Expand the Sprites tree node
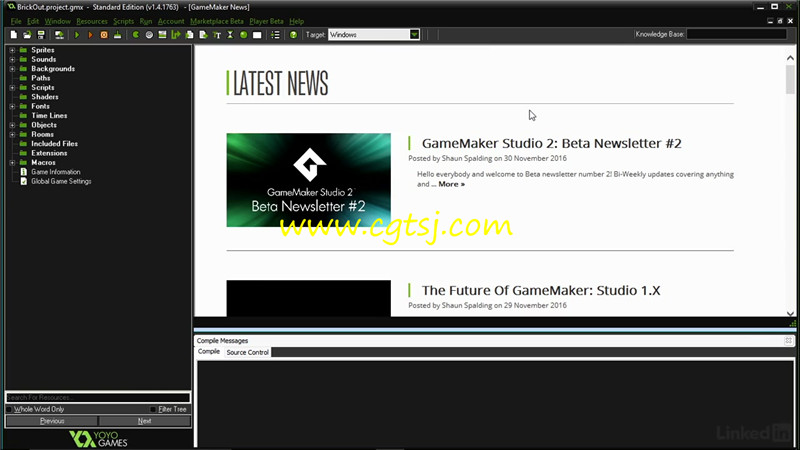Image resolution: width=800 pixels, height=450 pixels. tap(12, 50)
